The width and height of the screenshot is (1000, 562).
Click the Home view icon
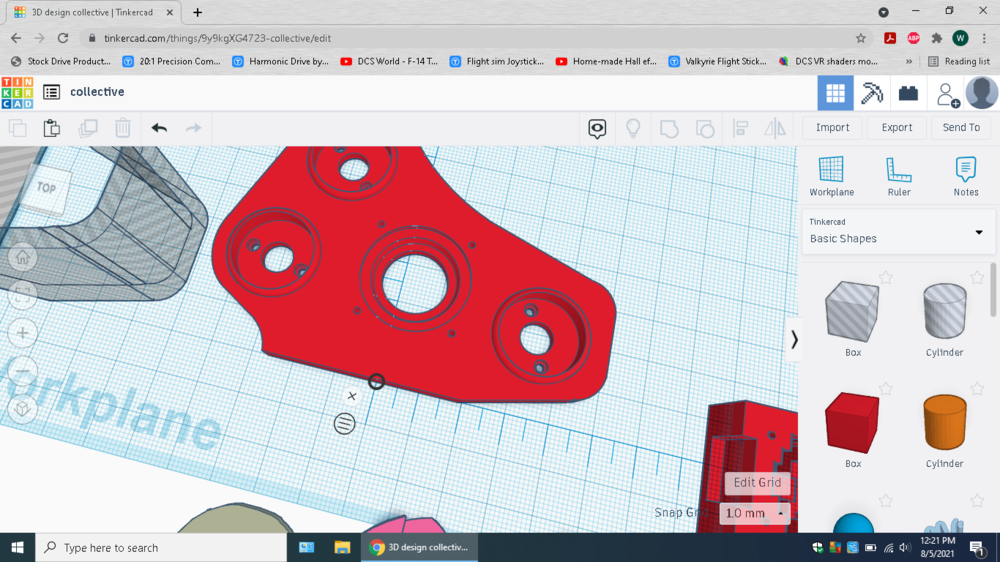[22, 258]
